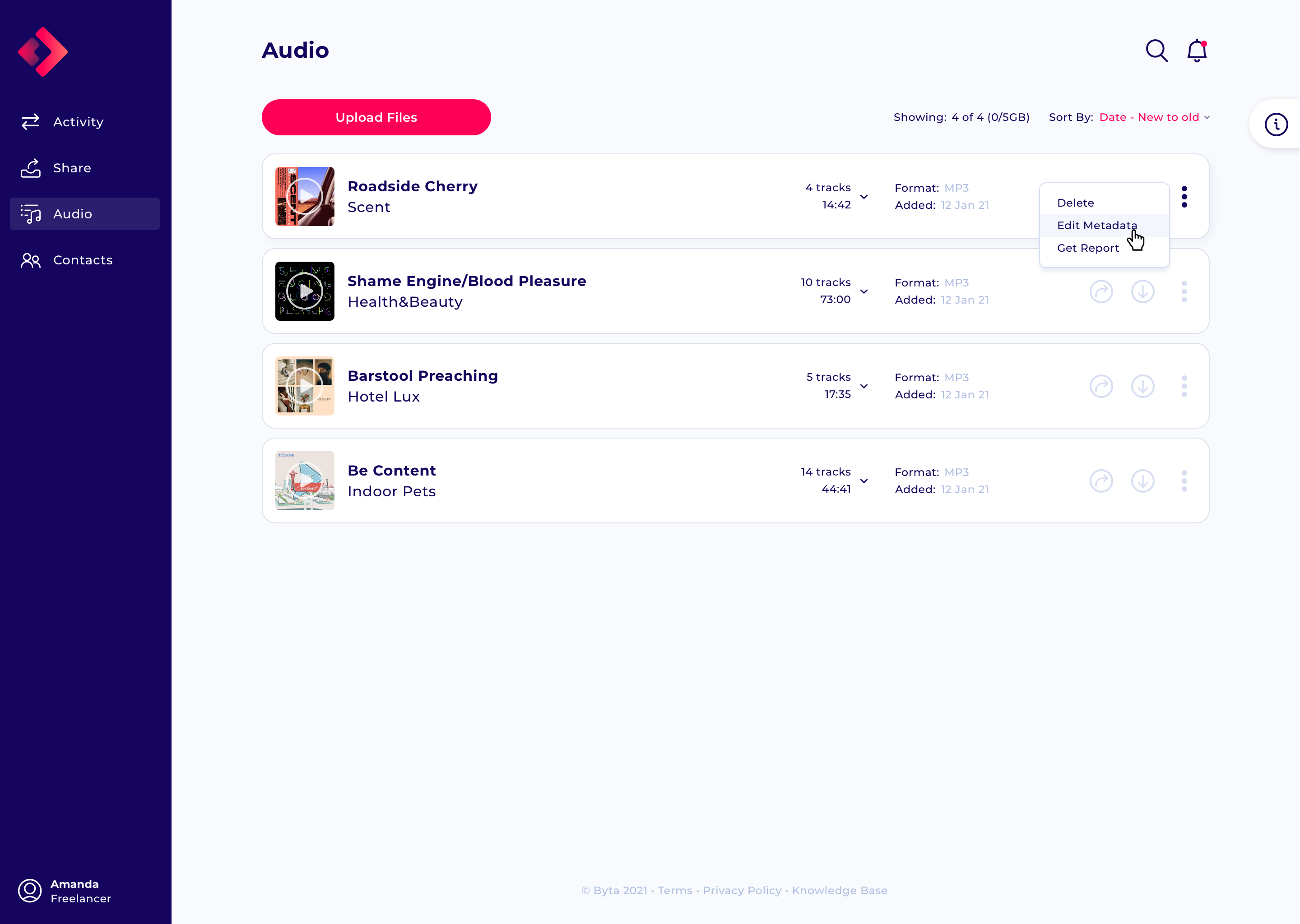Click the Audio sidebar icon

(x=31, y=213)
